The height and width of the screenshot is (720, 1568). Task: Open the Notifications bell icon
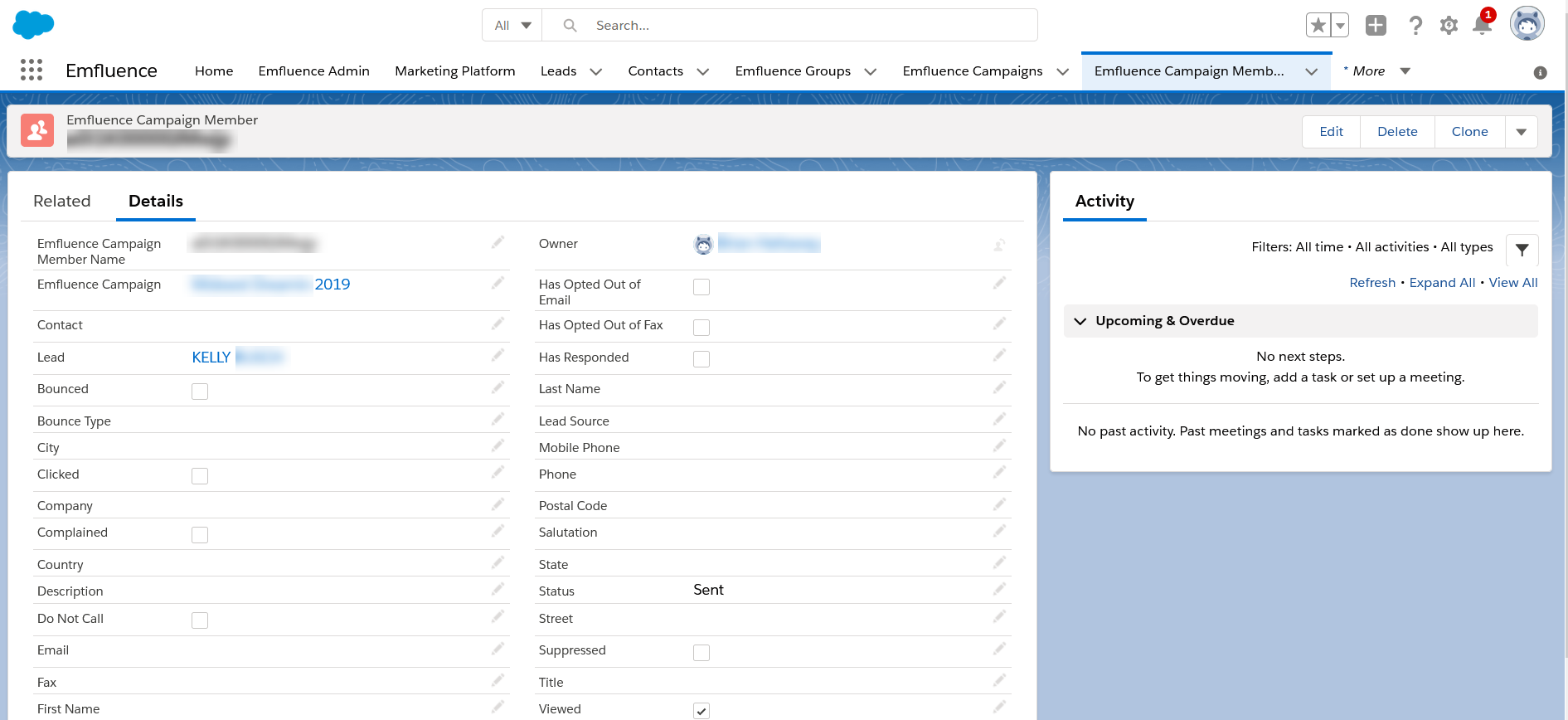click(x=1483, y=24)
